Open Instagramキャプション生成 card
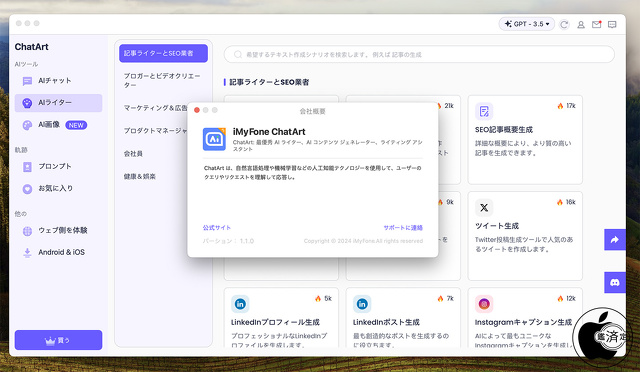Screen dimensions: 640x372 (x=525, y=318)
